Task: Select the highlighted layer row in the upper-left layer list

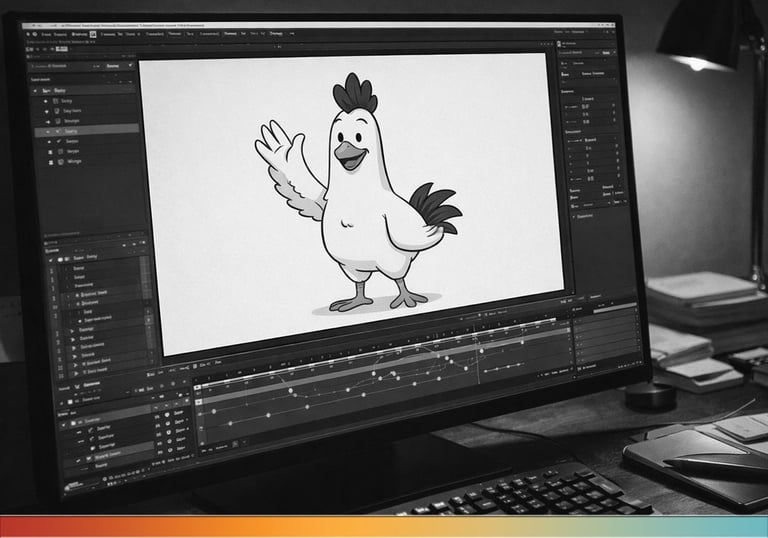Action: (87, 131)
